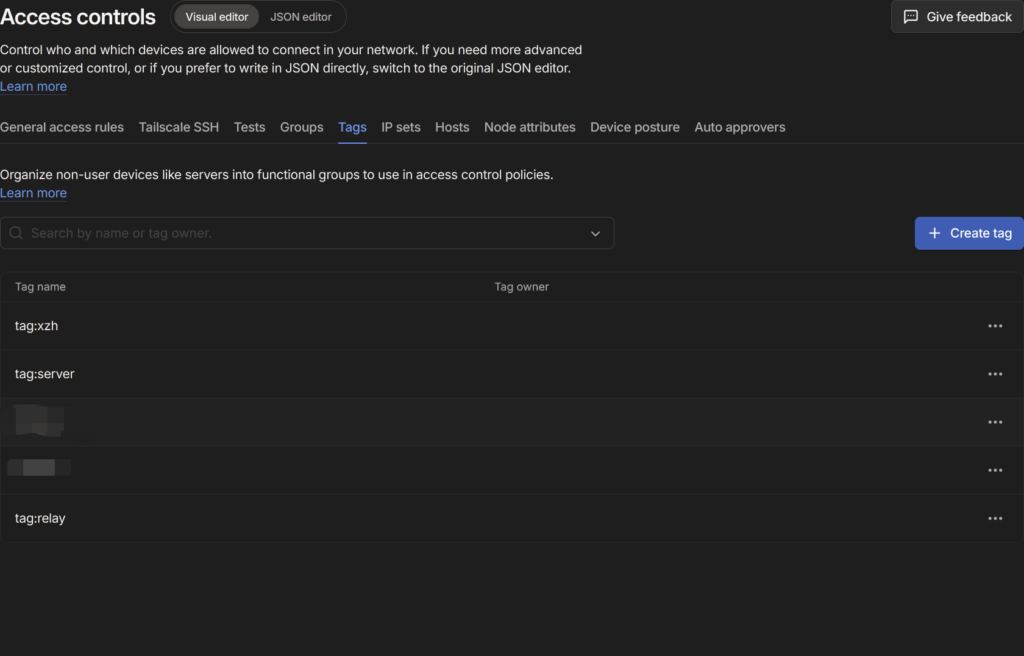The image size is (1024, 656).
Task: Sort by the Tag name column header
Action: tap(40, 287)
